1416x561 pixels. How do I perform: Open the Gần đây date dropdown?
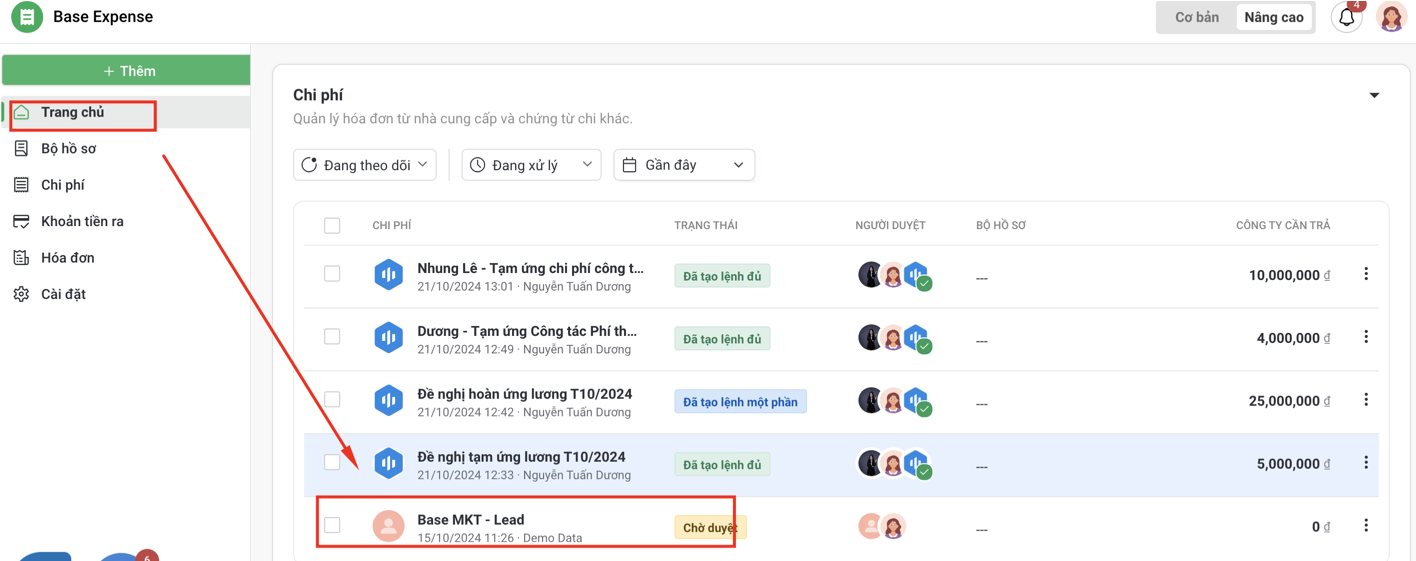[684, 165]
